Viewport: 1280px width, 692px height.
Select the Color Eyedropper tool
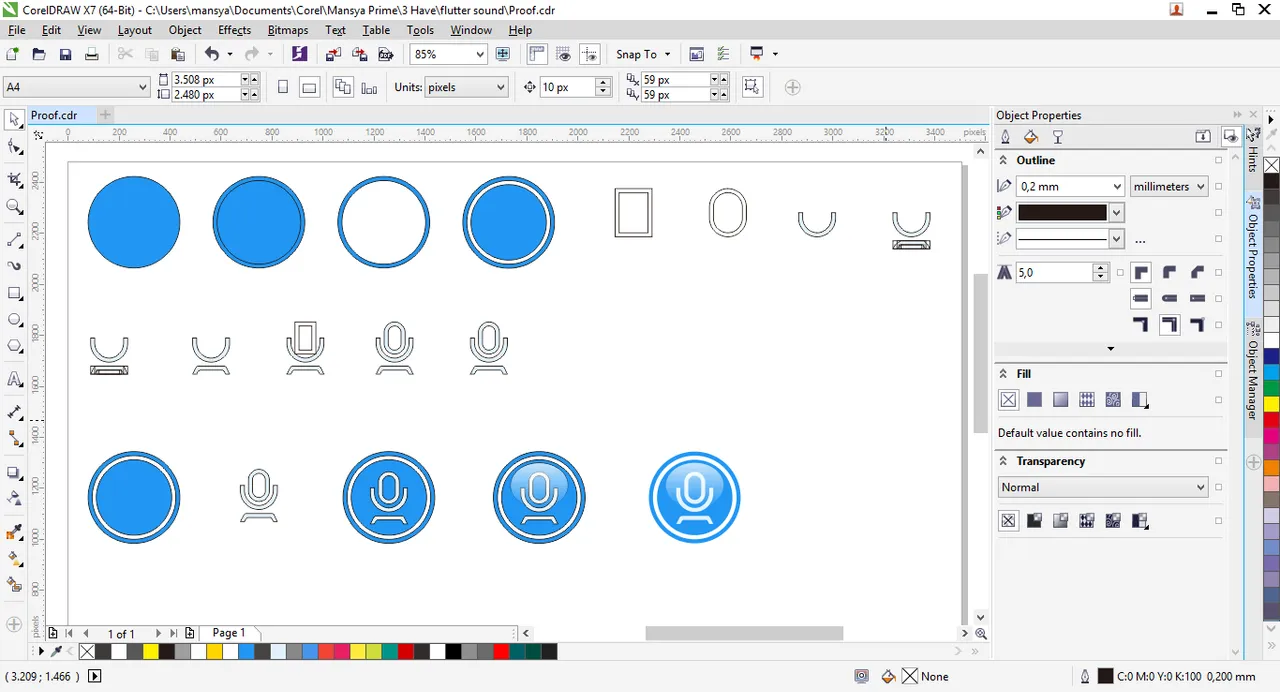click(x=14, y=532)
